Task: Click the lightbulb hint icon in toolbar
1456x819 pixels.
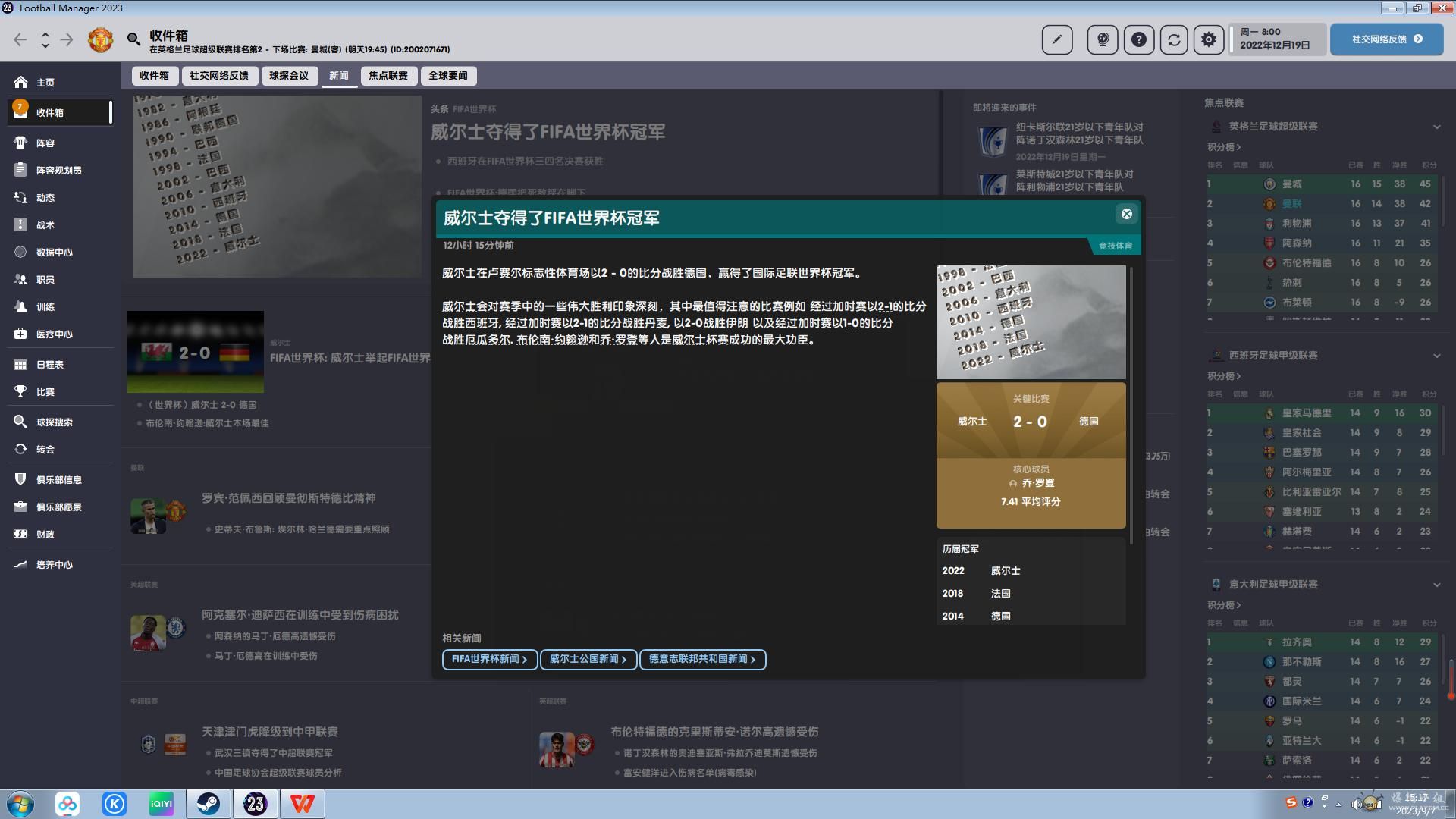Action: (1103, 39)
